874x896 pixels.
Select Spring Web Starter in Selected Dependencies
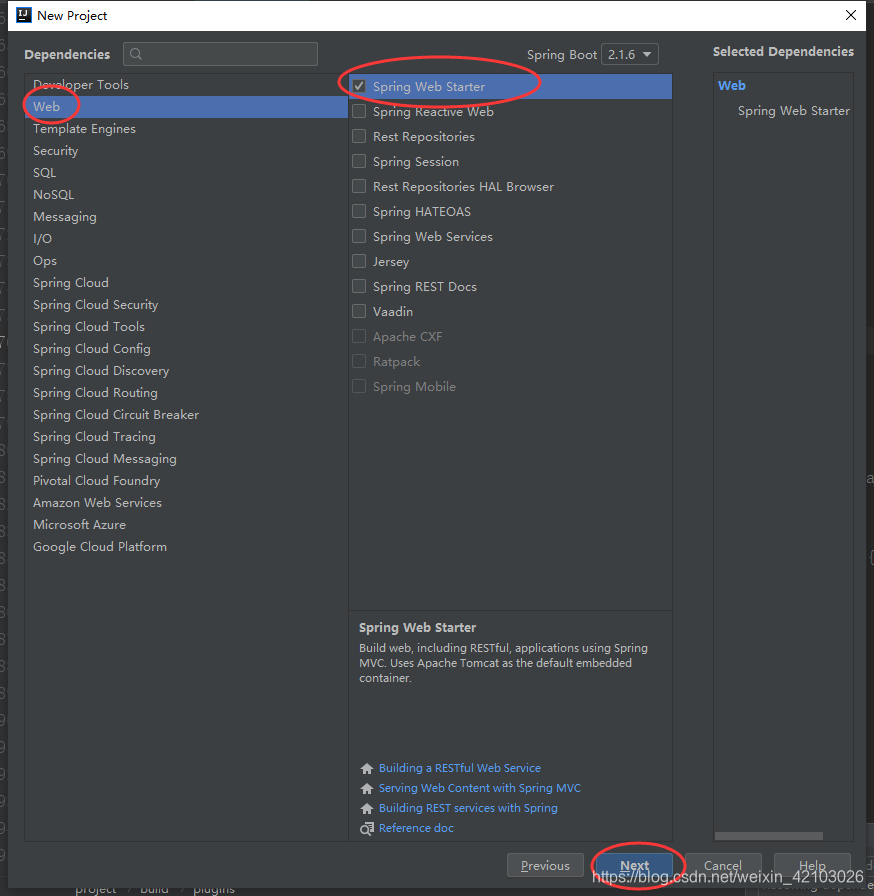tap(793, 111)
